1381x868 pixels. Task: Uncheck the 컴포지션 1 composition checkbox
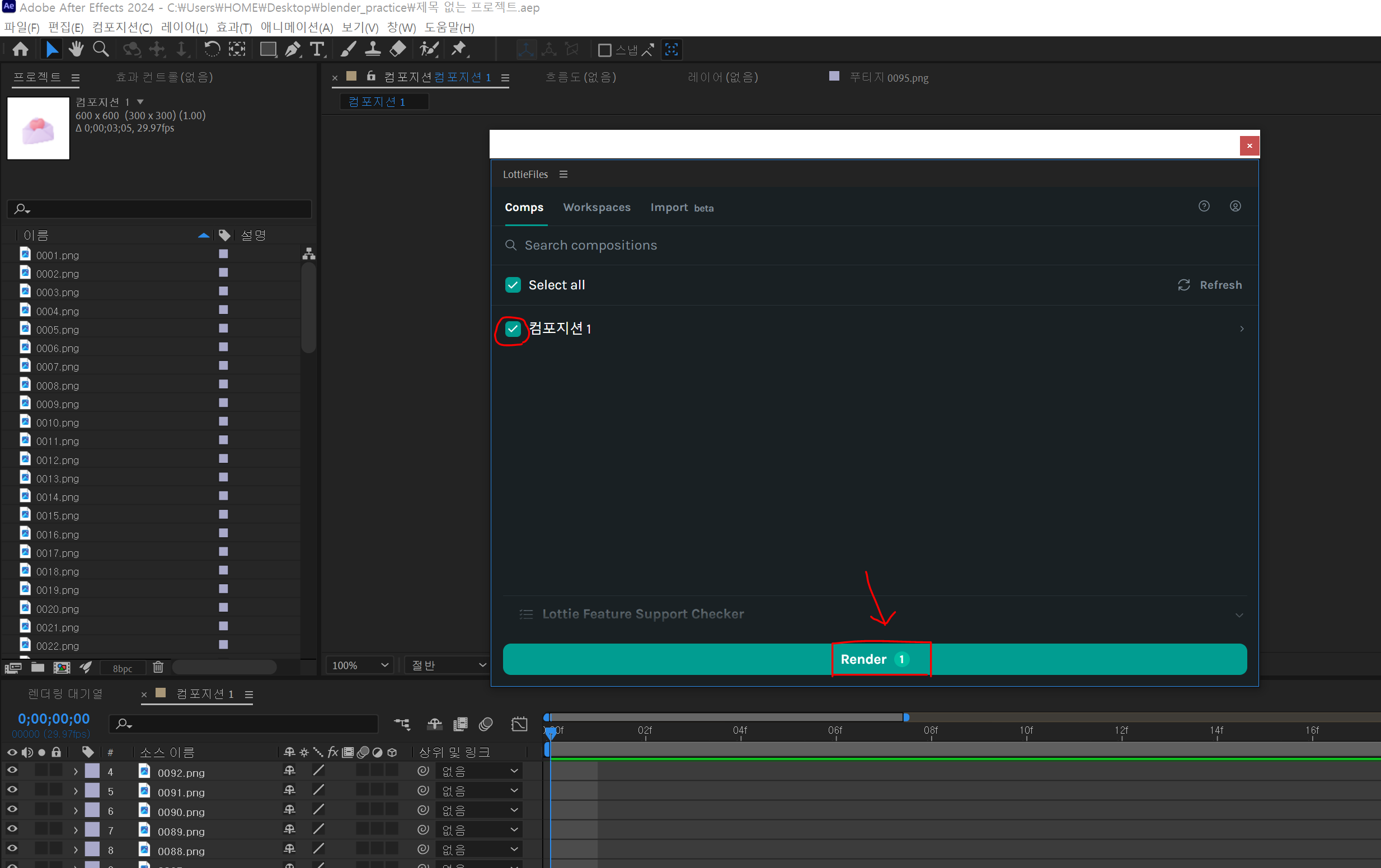pos(513,329)
